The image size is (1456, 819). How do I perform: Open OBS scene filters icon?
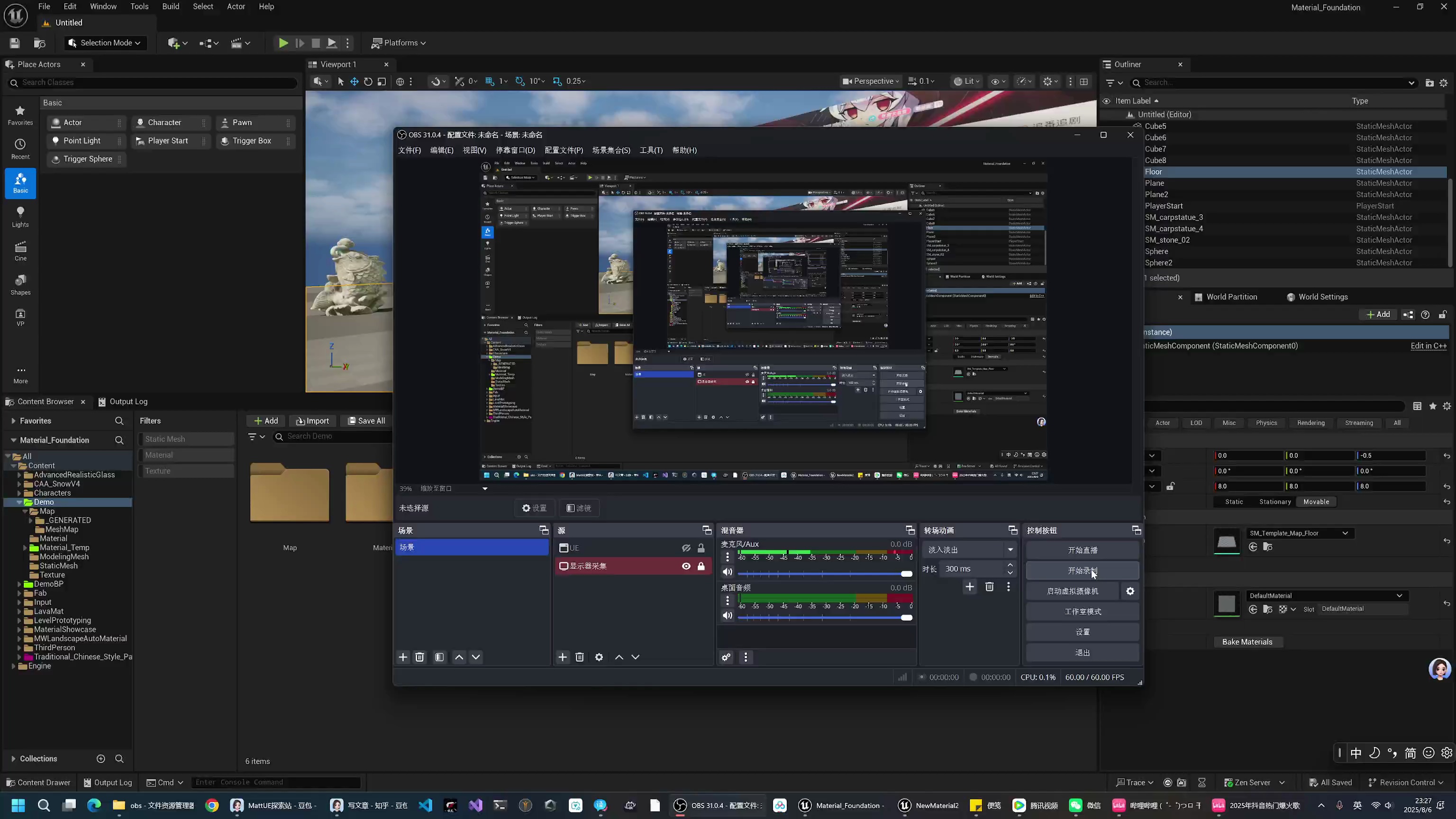point(439,657)
